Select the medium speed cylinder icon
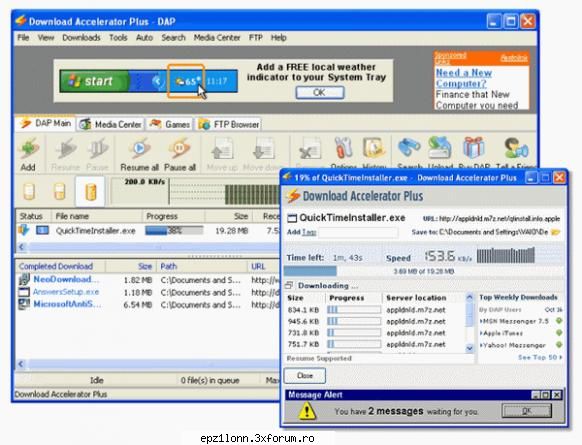The height and width of the screenshot is (445, 582). (59, 192)
